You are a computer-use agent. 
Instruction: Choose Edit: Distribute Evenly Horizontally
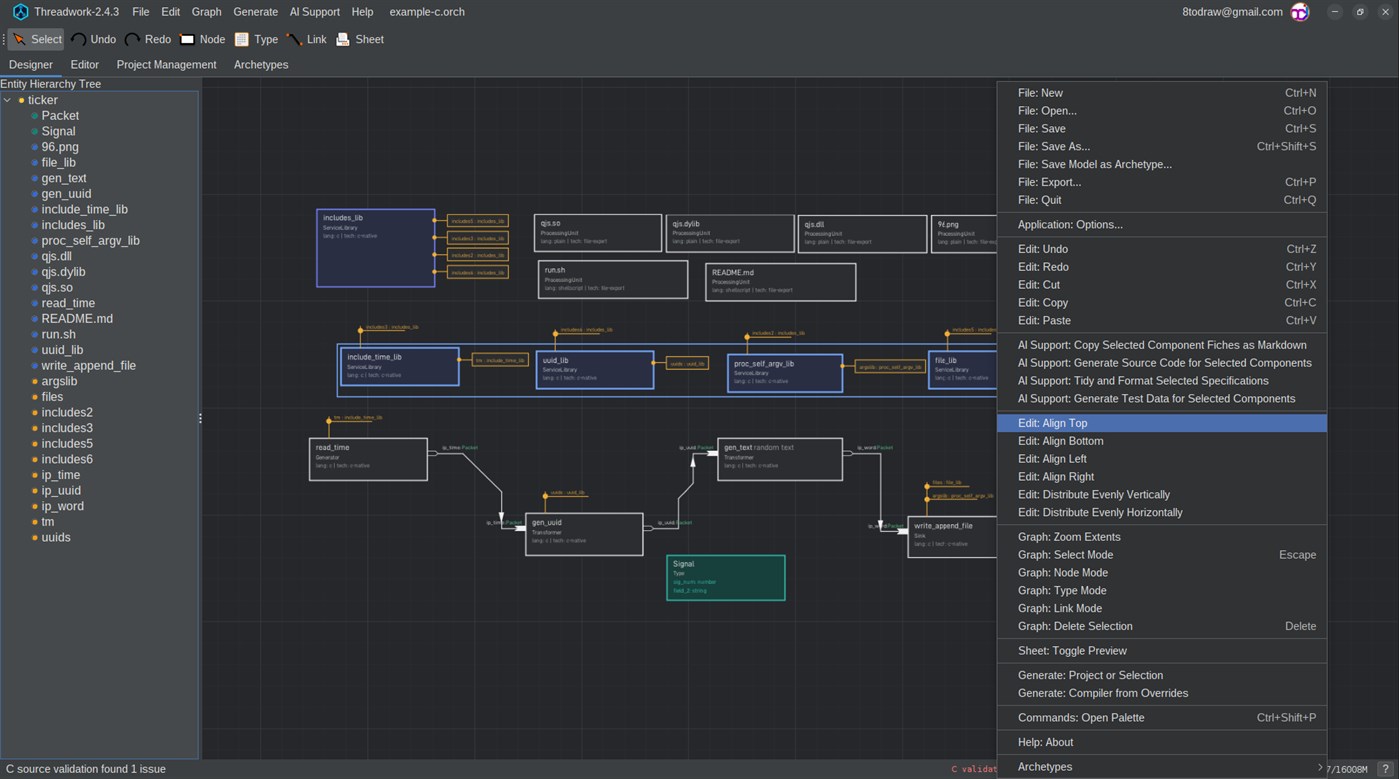(x=1162, y=512)
